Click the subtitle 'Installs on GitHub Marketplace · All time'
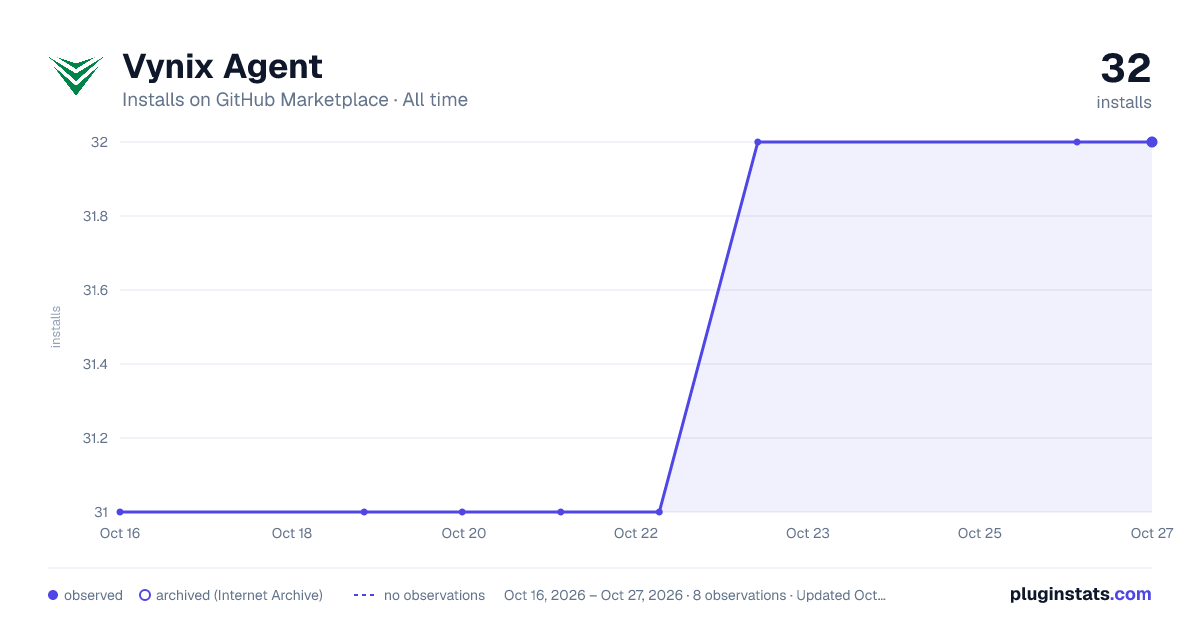The image size is (1200, 630). click(x=295, y=100)
